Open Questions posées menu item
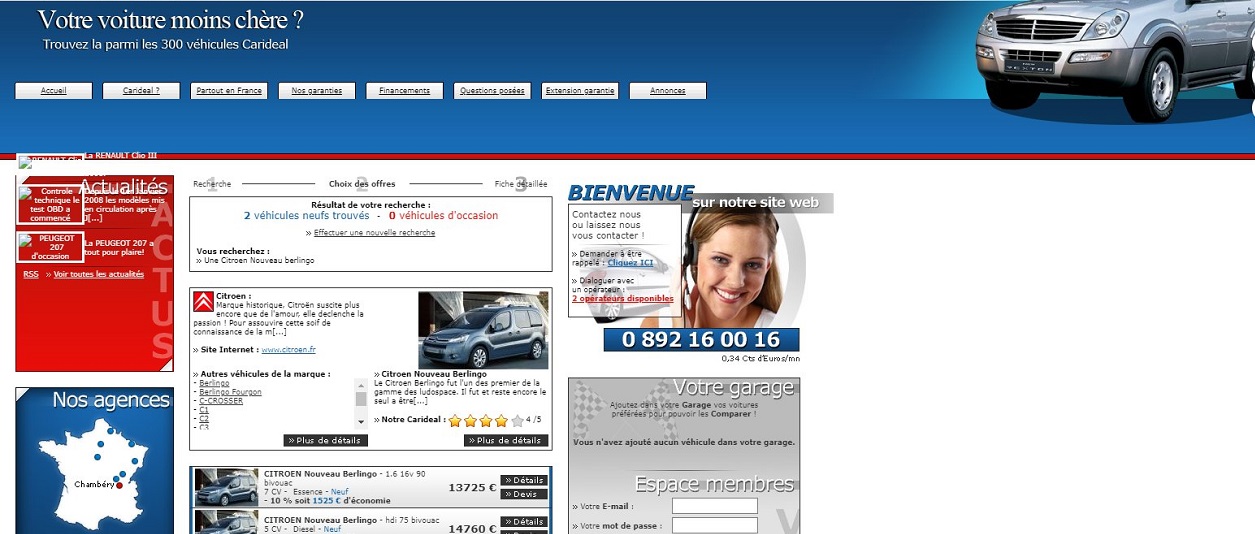The width and height of the screenshot is (1255, 534). [x=492, y=91]
